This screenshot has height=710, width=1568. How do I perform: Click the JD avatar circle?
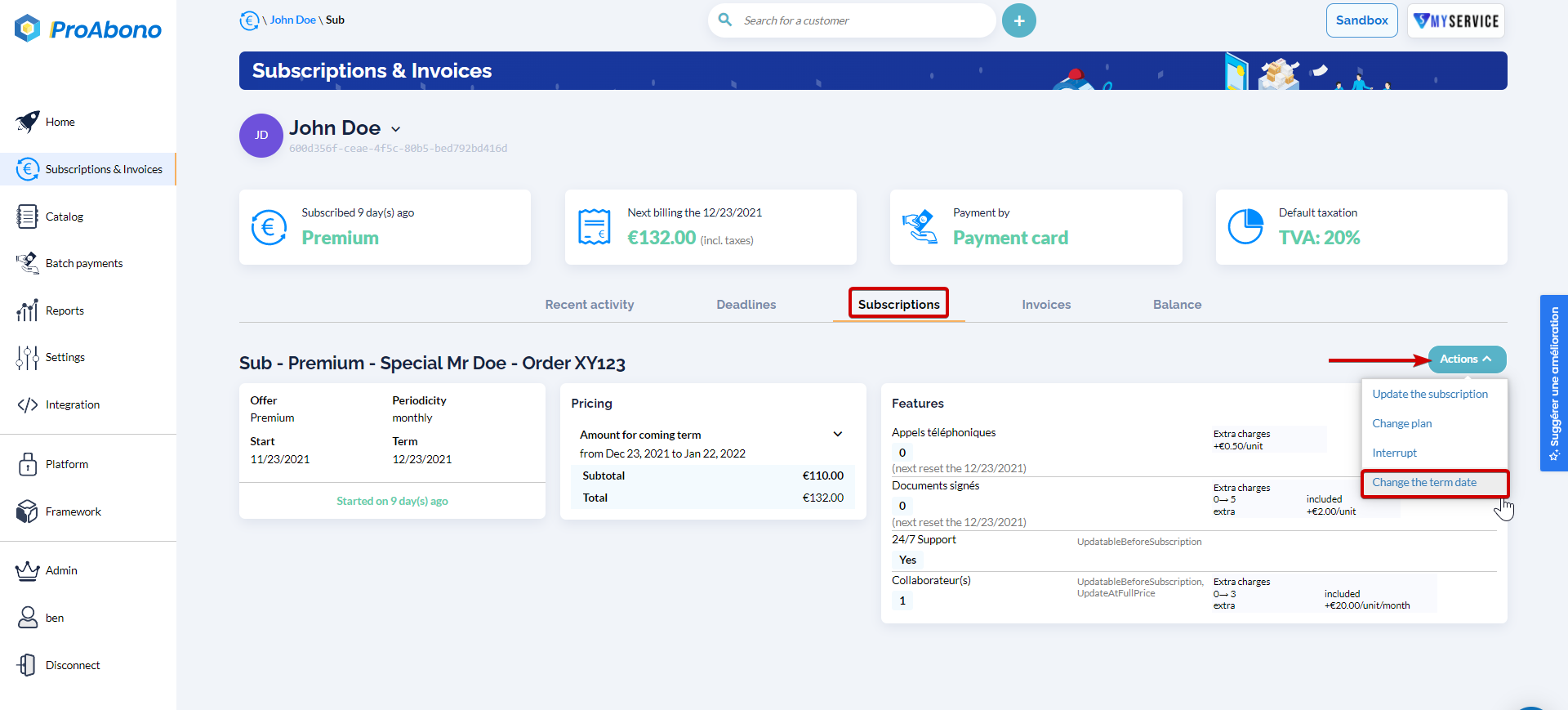point(261,136)
